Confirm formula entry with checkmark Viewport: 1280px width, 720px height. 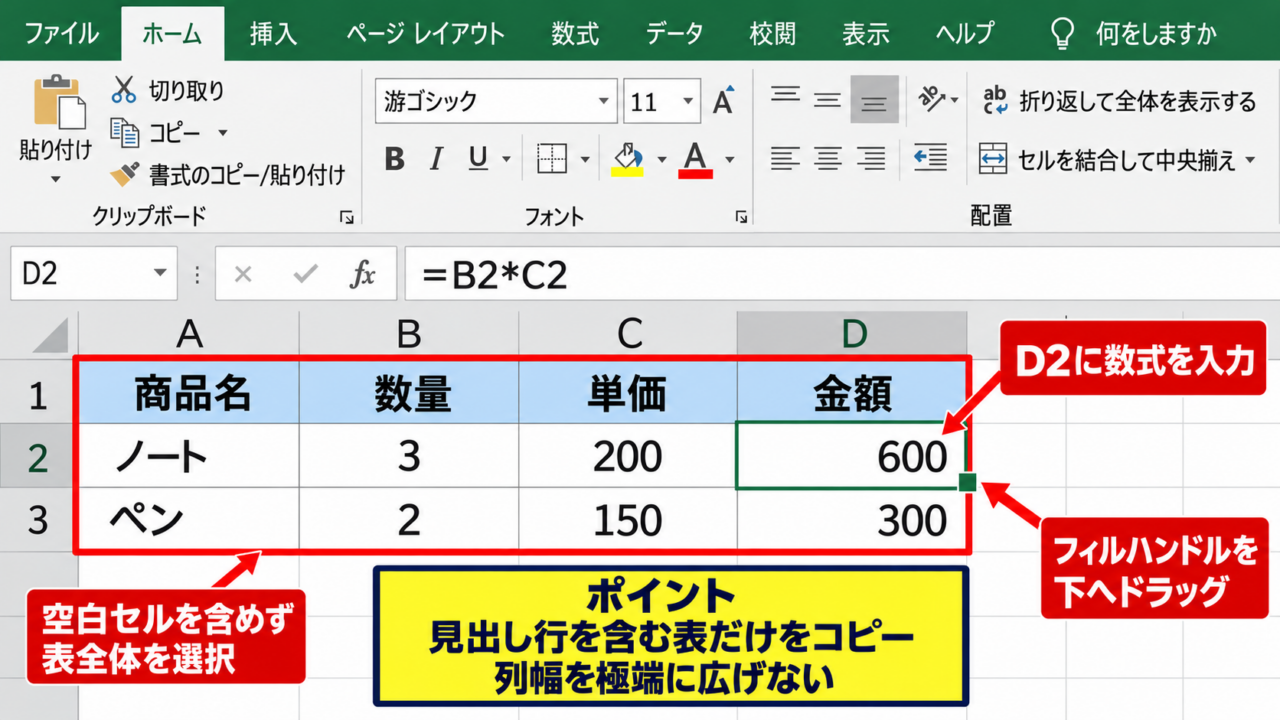[x=305, y=273]
